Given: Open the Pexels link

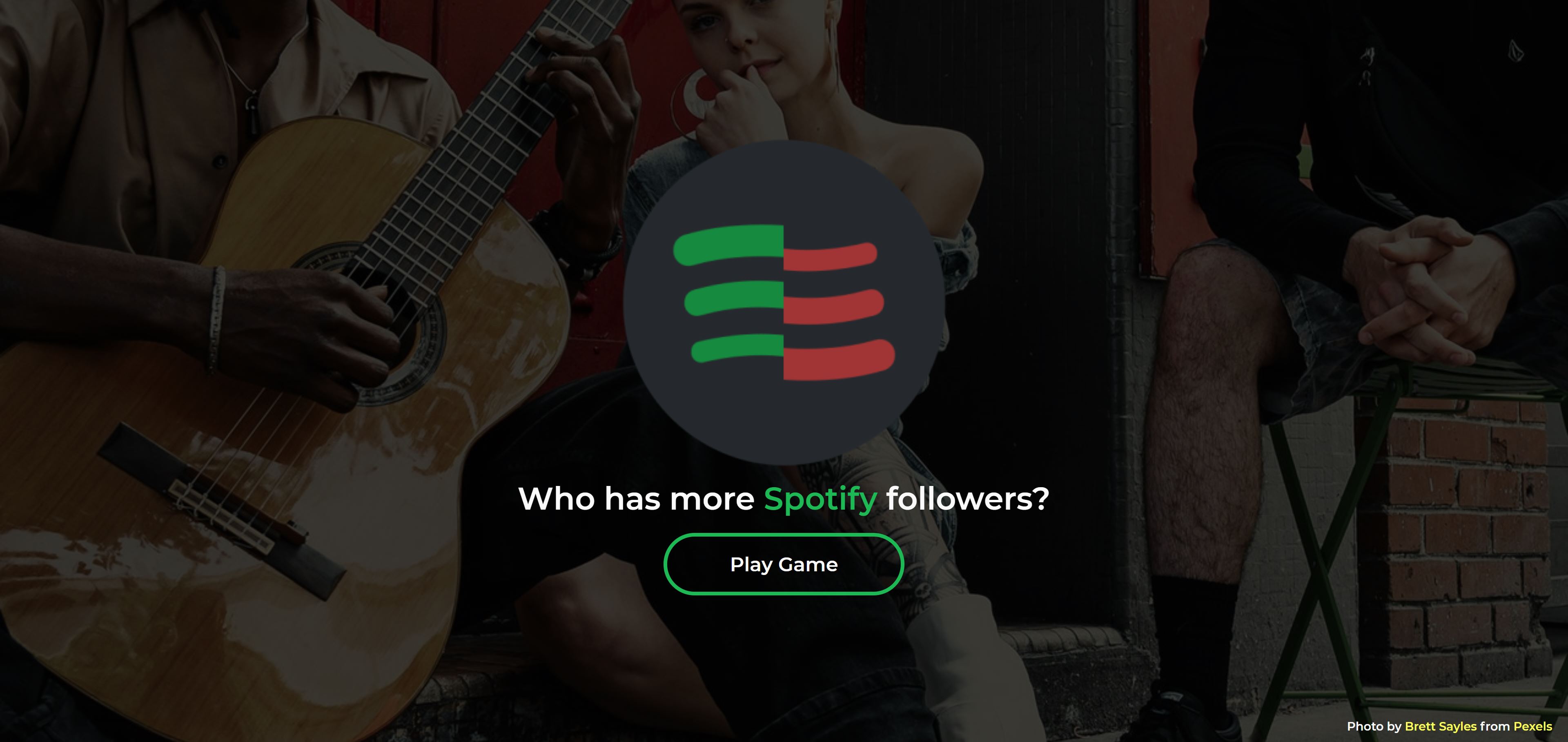Looking at the screenshot, I should (1533, 726).
